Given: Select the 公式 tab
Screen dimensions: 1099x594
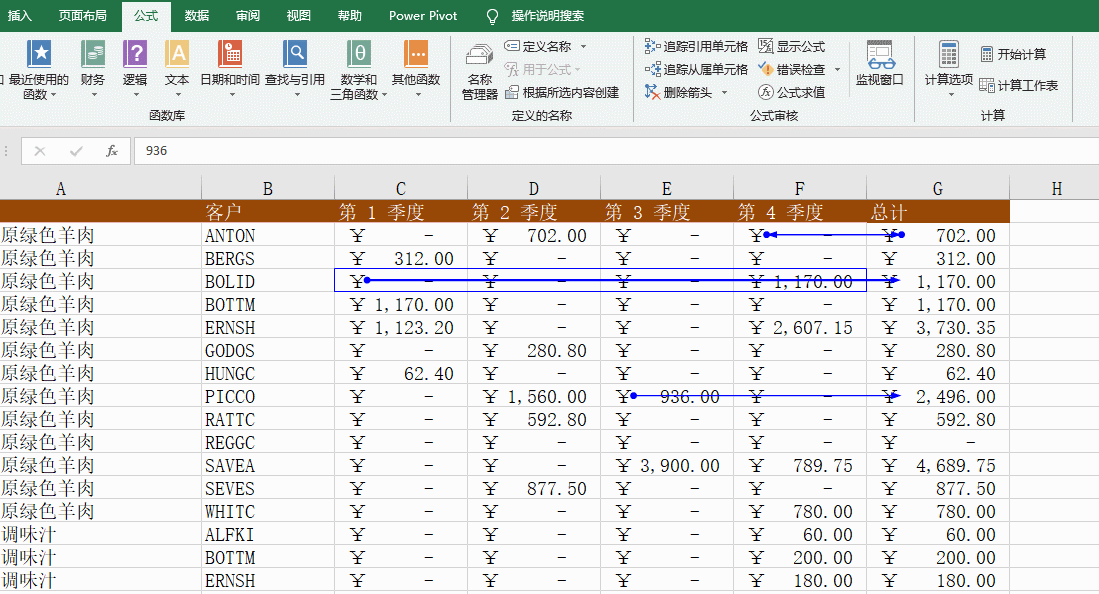Looking at the screenshot, I should [146, 15].
